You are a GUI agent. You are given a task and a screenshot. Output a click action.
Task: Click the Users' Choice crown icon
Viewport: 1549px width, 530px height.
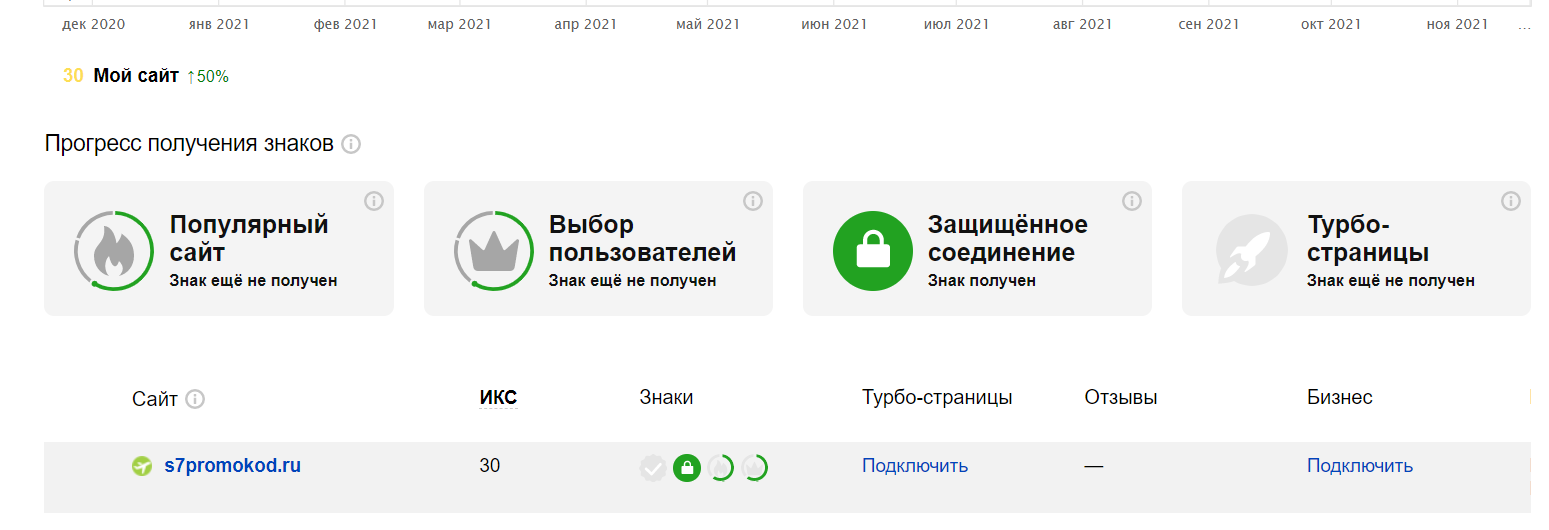[x=493, y=250]
